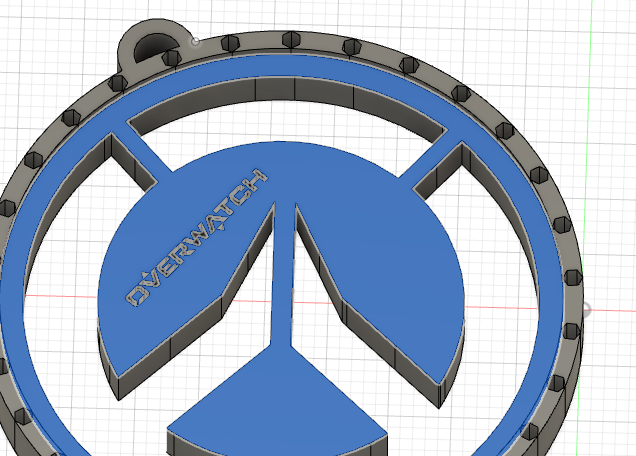
Task: Select the engraved OVERWATCH text on model
Action: 197,238
